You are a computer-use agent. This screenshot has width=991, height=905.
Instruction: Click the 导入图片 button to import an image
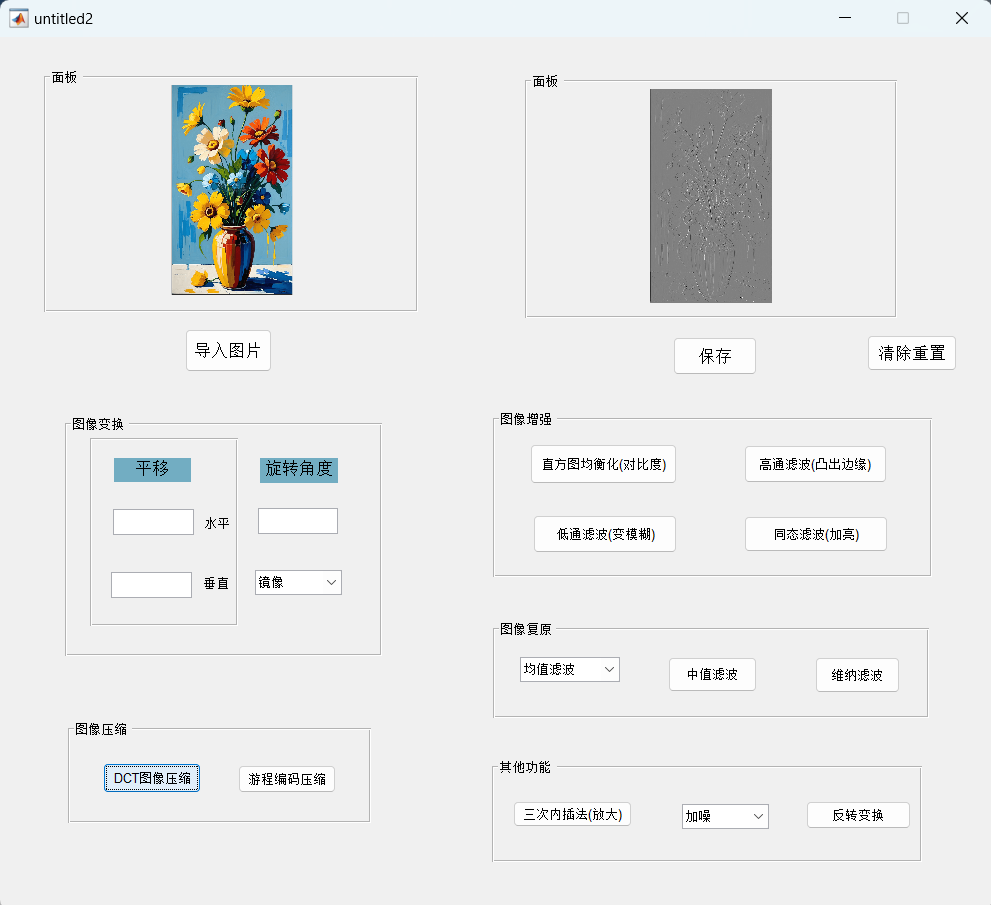pyautogui.click(x=228, y=350)
